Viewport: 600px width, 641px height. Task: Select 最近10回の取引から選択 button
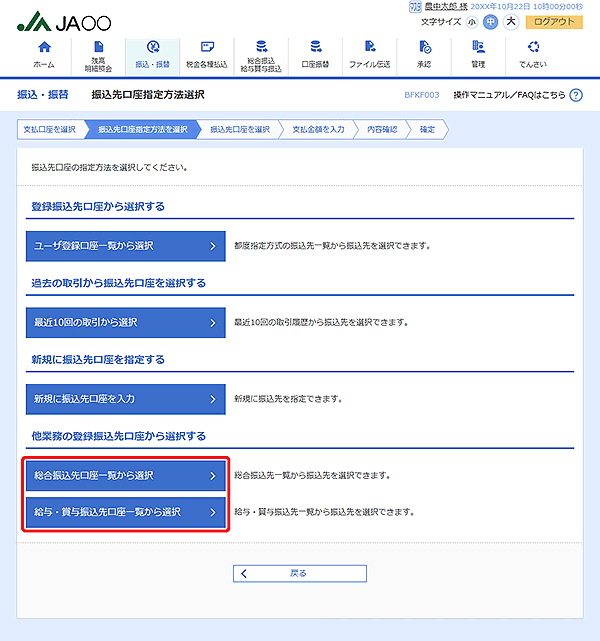pyautogui.click(x=125, y=323)
